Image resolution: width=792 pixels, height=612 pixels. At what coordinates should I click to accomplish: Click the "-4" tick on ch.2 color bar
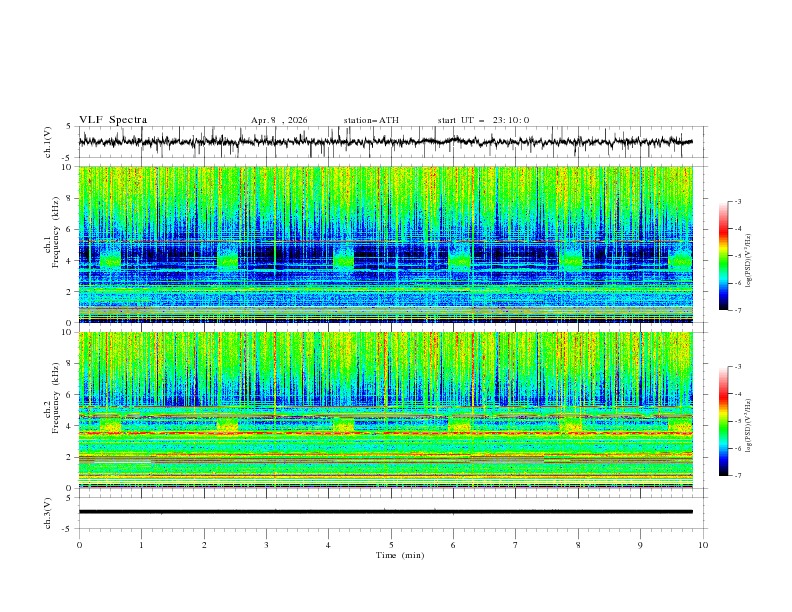pyautogui.click(x=737, y=394)
